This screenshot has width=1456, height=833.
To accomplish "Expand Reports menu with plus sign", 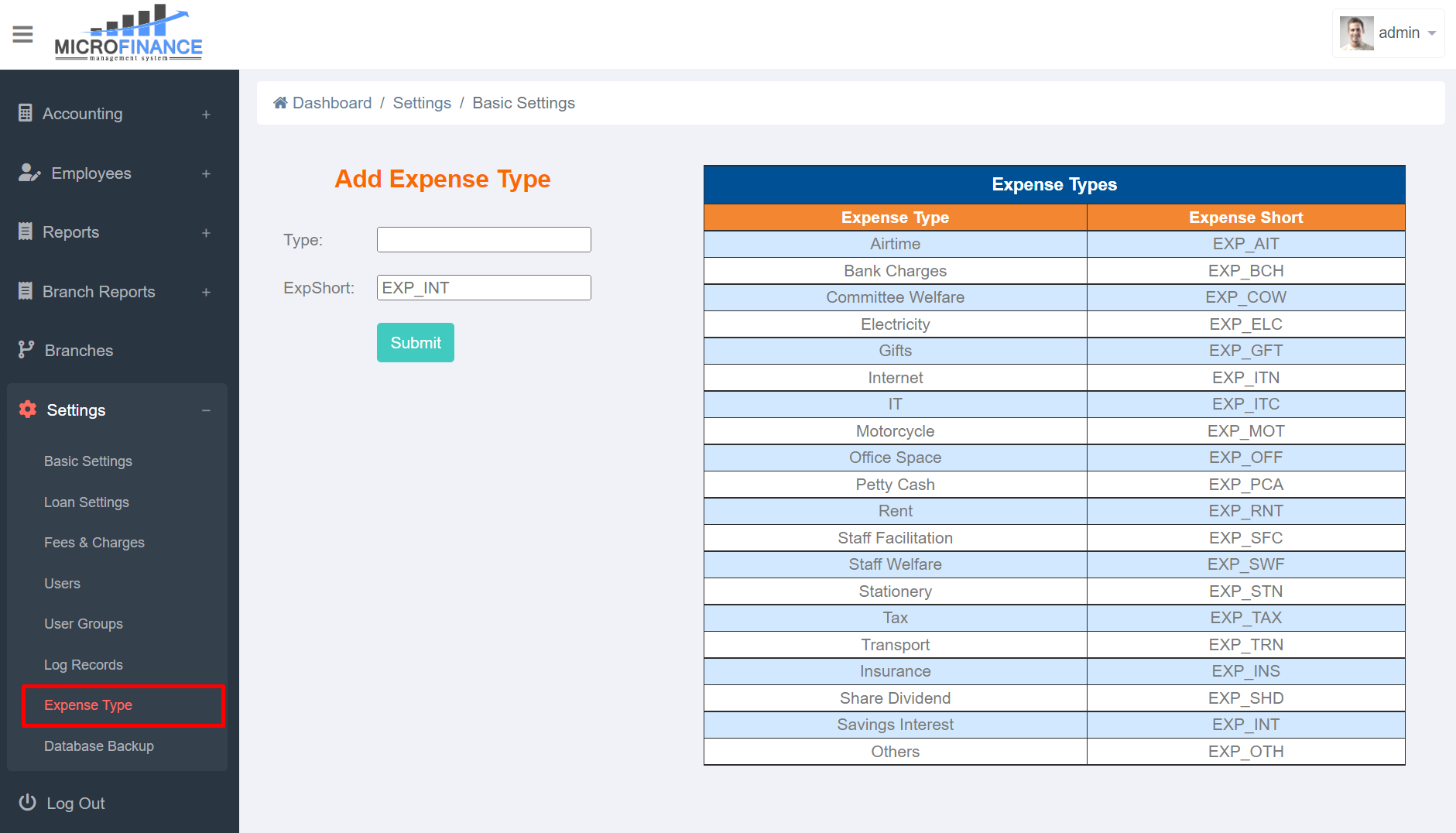I will (206, 233).
